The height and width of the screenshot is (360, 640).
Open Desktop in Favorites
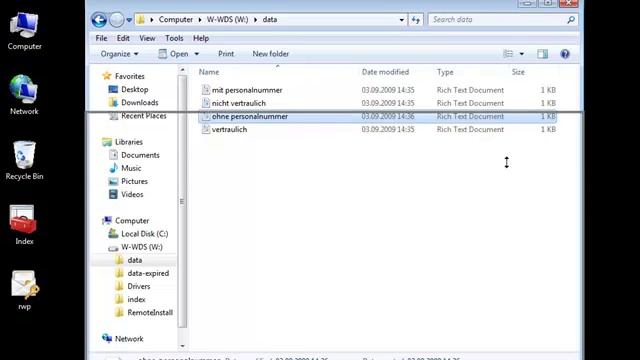(x=134, y=89)
